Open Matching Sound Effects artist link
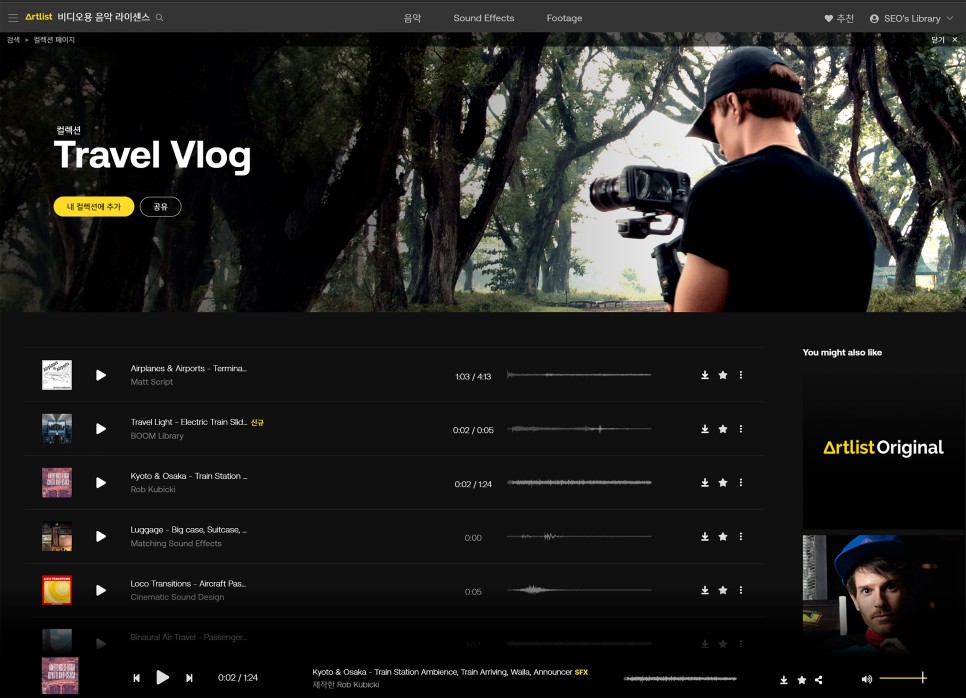This screenshot has width=966, height=698. (176, 543)
